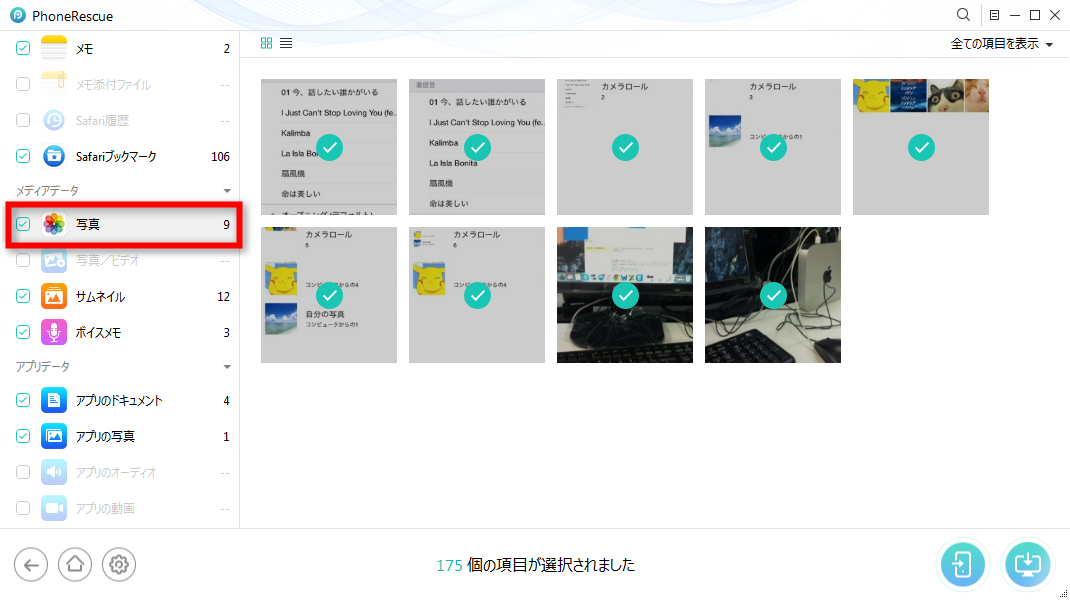The height and width of the screenshot is (600, 1070).
Task: Return to the home screen
Action: coord(74,565)
